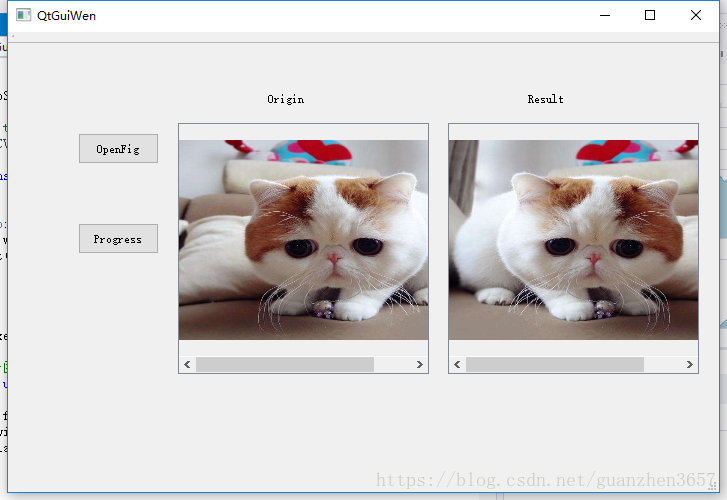Click the right scroll arrow in the Result panel

click(689, 365)
